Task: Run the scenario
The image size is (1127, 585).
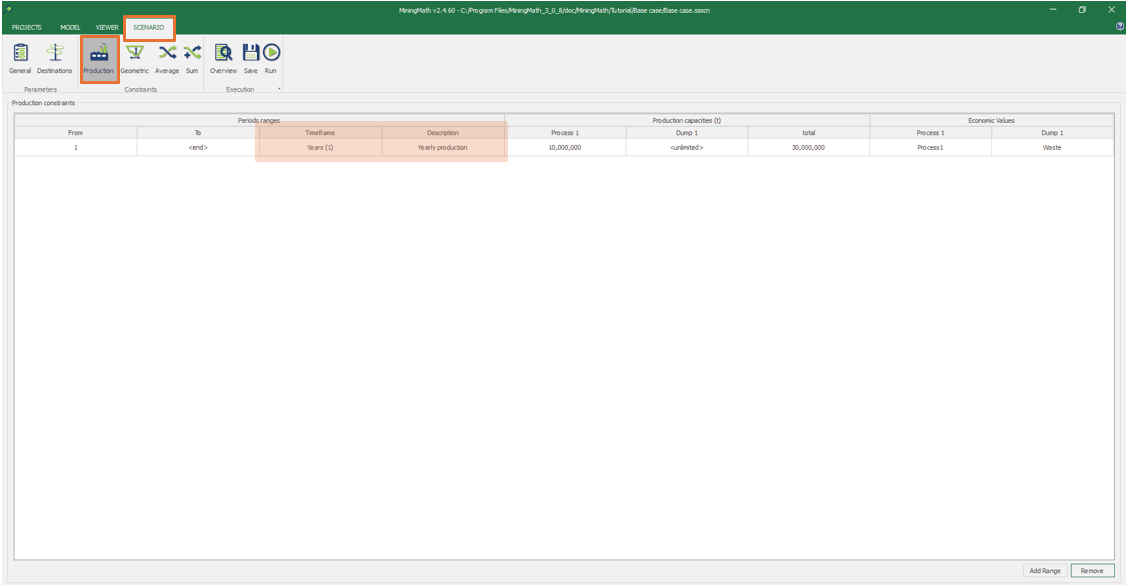Action: pos(271,59)
